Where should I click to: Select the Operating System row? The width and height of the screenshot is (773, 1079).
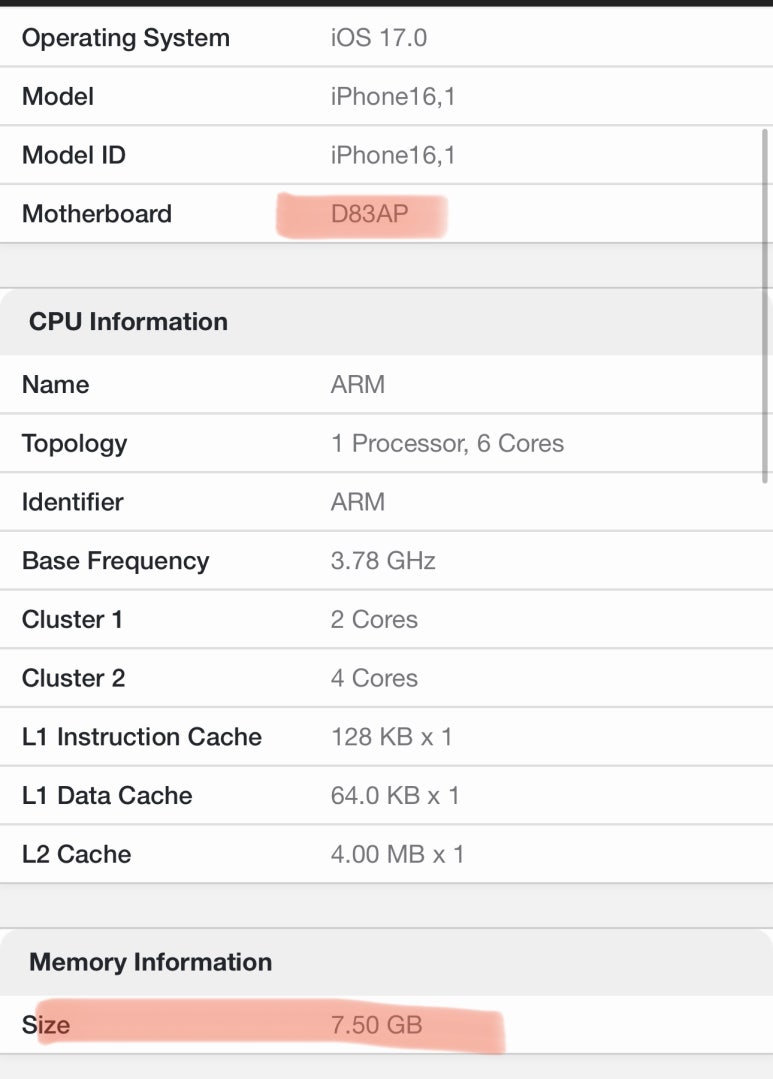point(386,37)
